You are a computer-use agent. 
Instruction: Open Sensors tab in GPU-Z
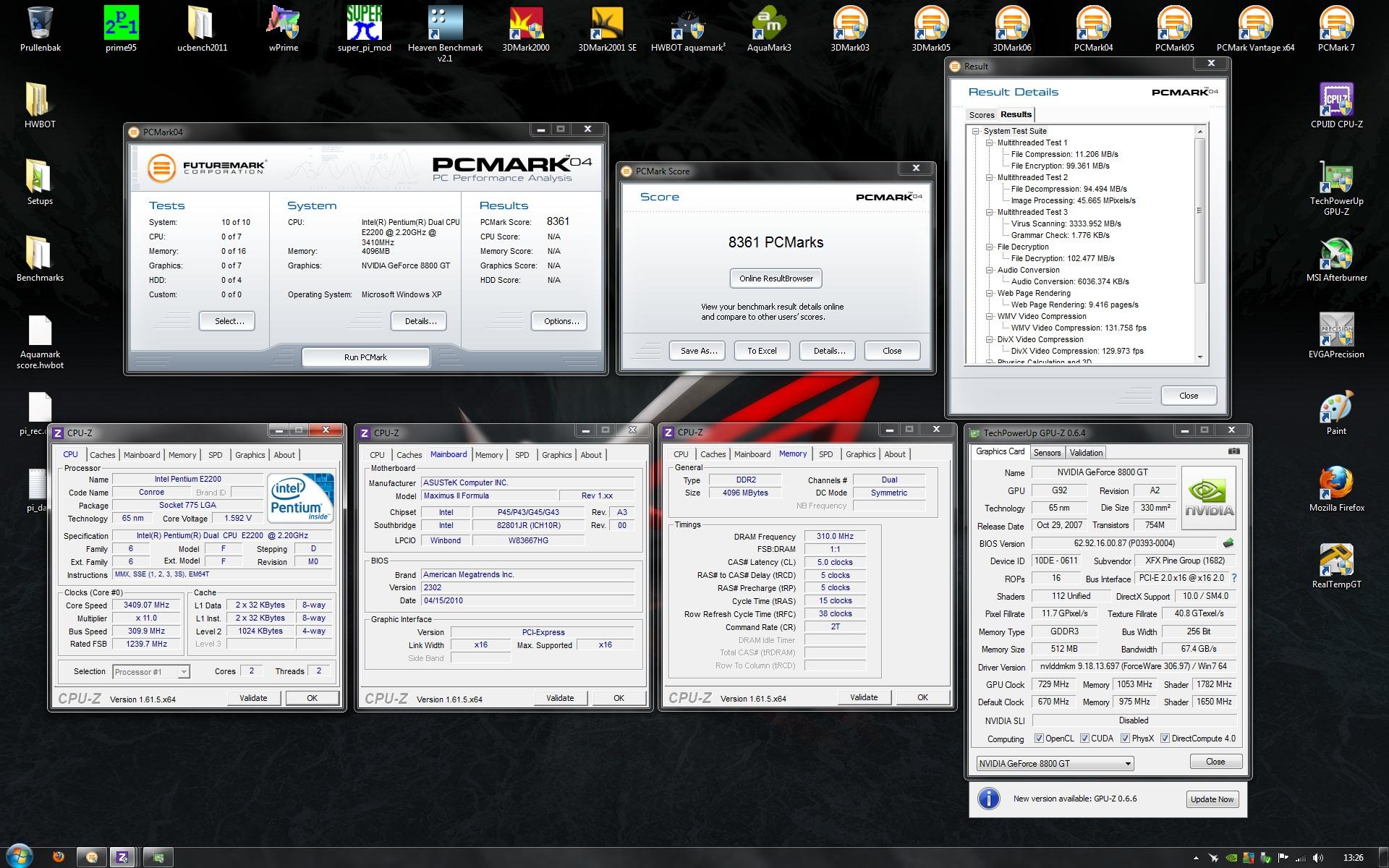coord(1047,453)
